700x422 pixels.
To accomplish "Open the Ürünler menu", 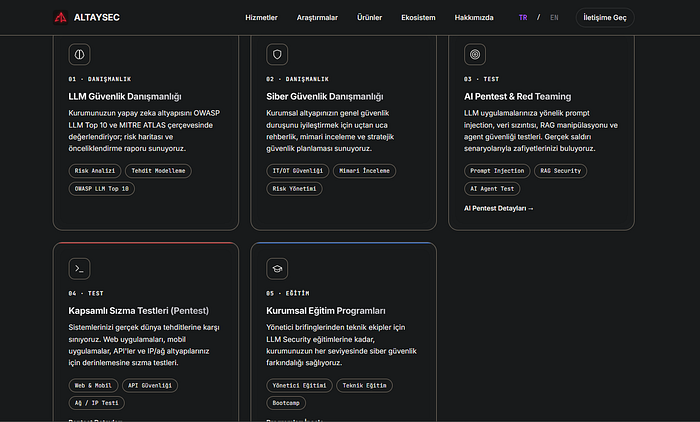I will coord(369,17).
